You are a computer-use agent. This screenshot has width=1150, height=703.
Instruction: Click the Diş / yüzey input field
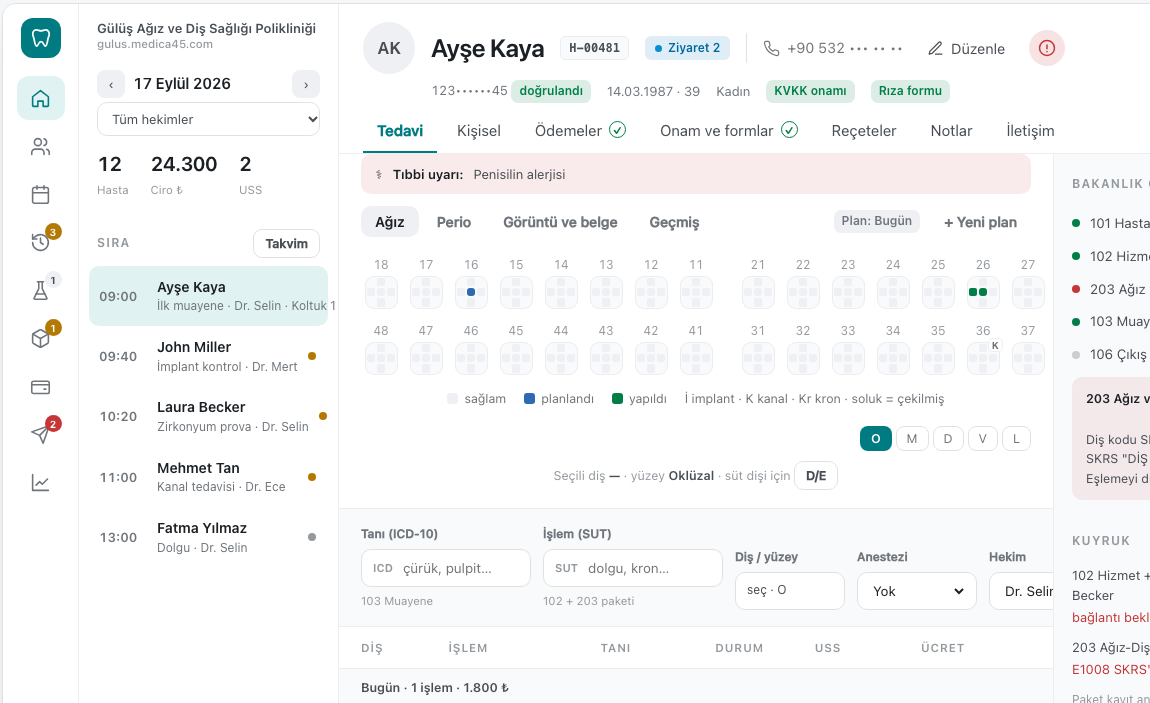coord(790,591)
